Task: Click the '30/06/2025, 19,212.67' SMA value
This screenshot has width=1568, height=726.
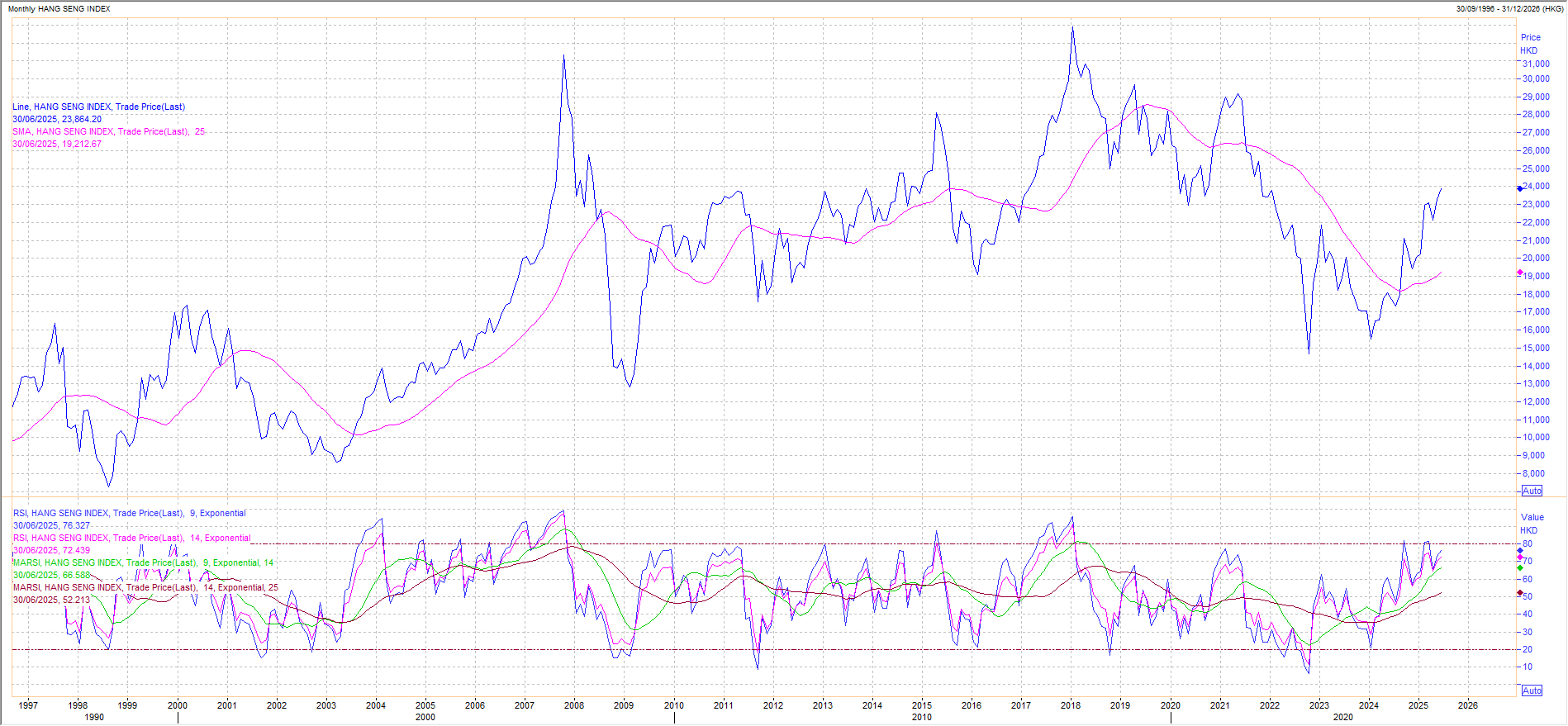Action: click(57, 144)
